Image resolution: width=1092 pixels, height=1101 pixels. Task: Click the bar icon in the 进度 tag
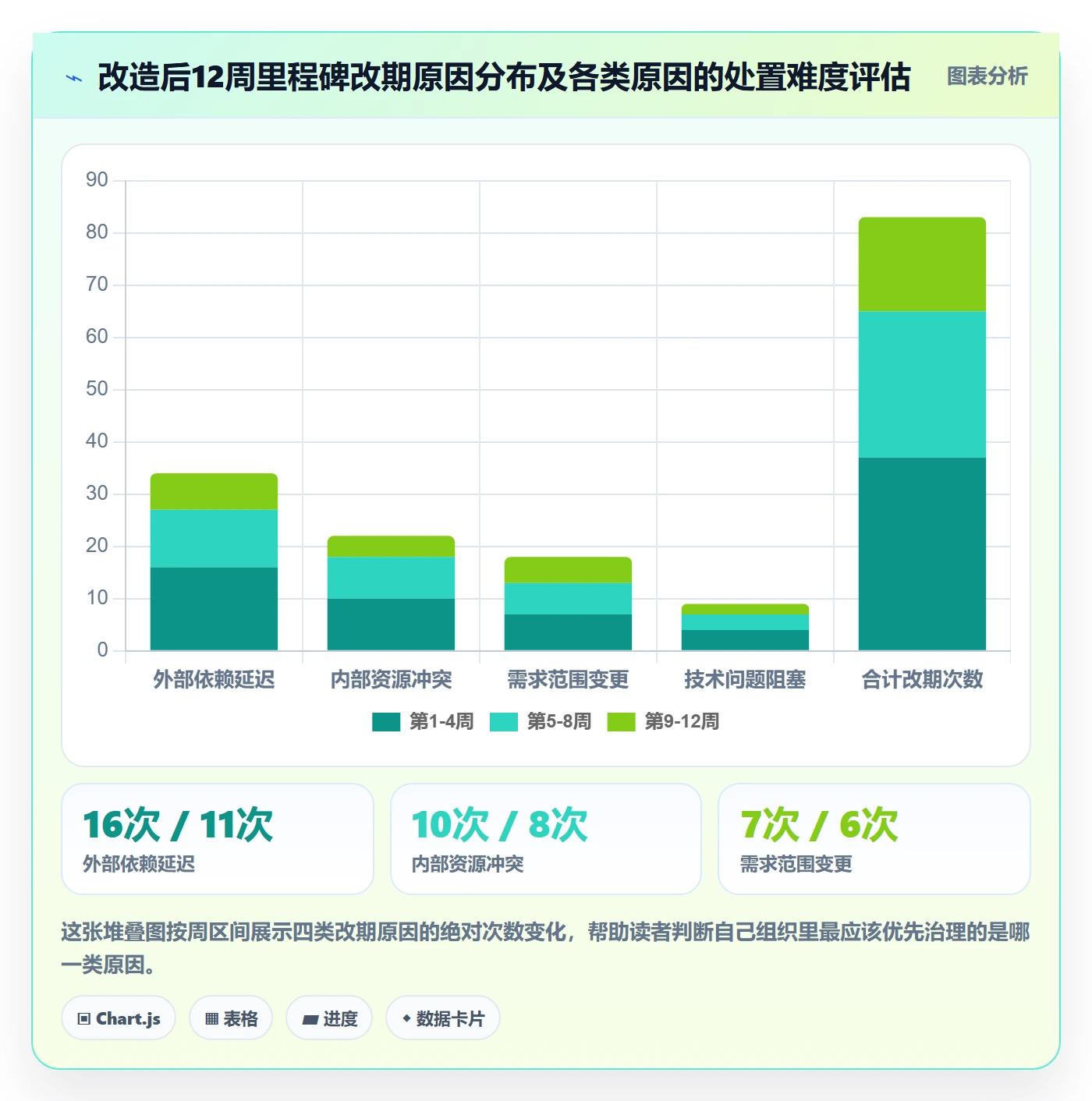tap(310, 1019)
